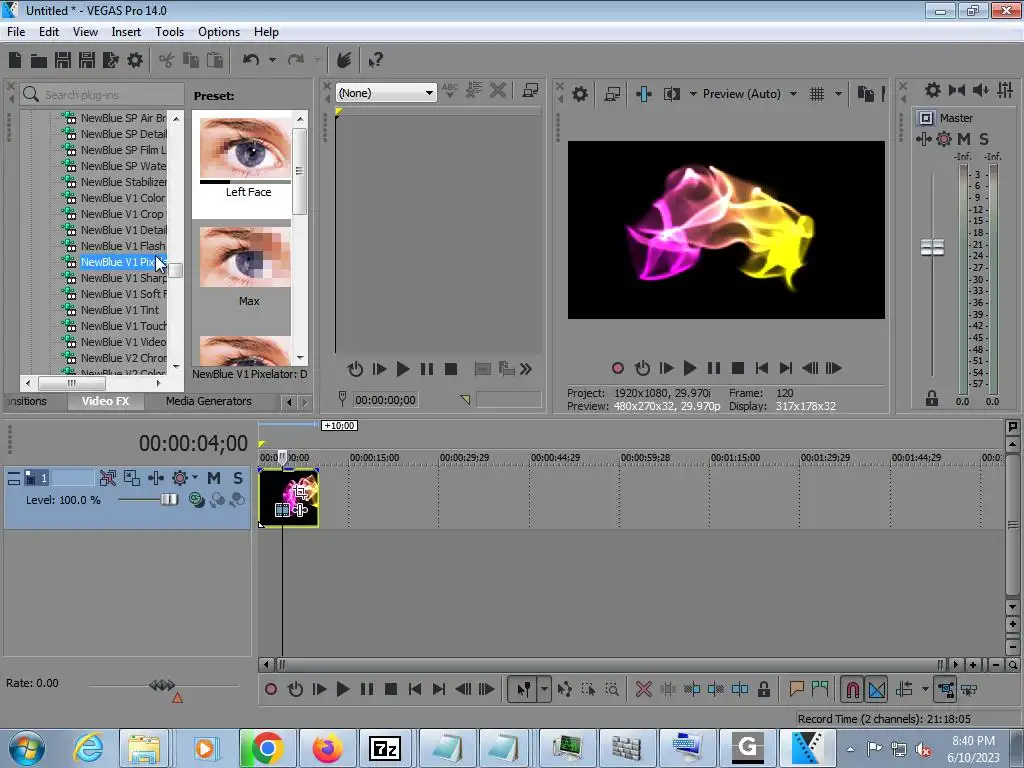Open Undo history dropdown arrow
The width and height of the screenshot is (1024, 768).
click(272, 60)
